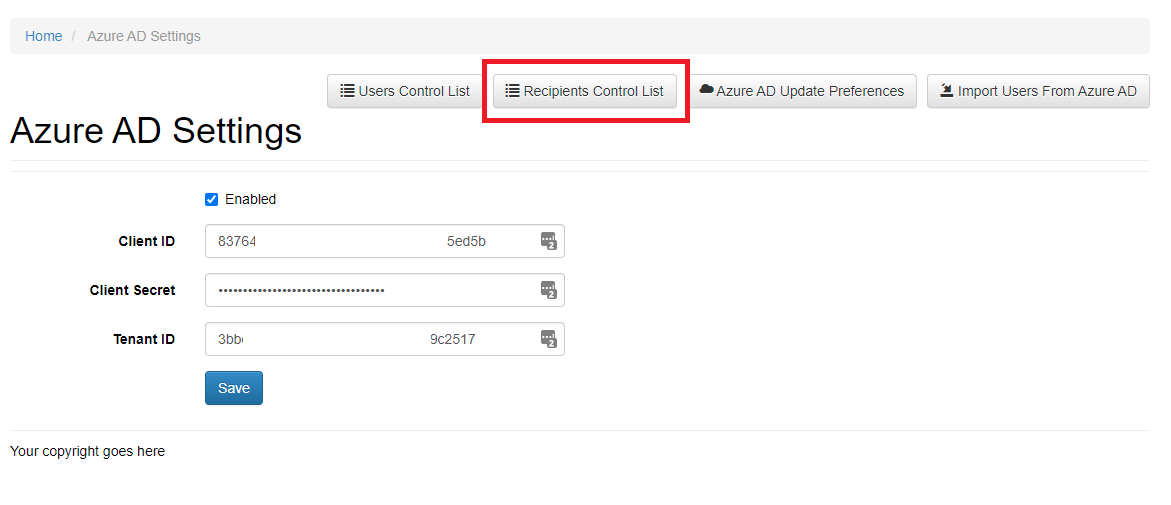Click the list icon on Users Control List
The image size is (1171, 505).
347,91
